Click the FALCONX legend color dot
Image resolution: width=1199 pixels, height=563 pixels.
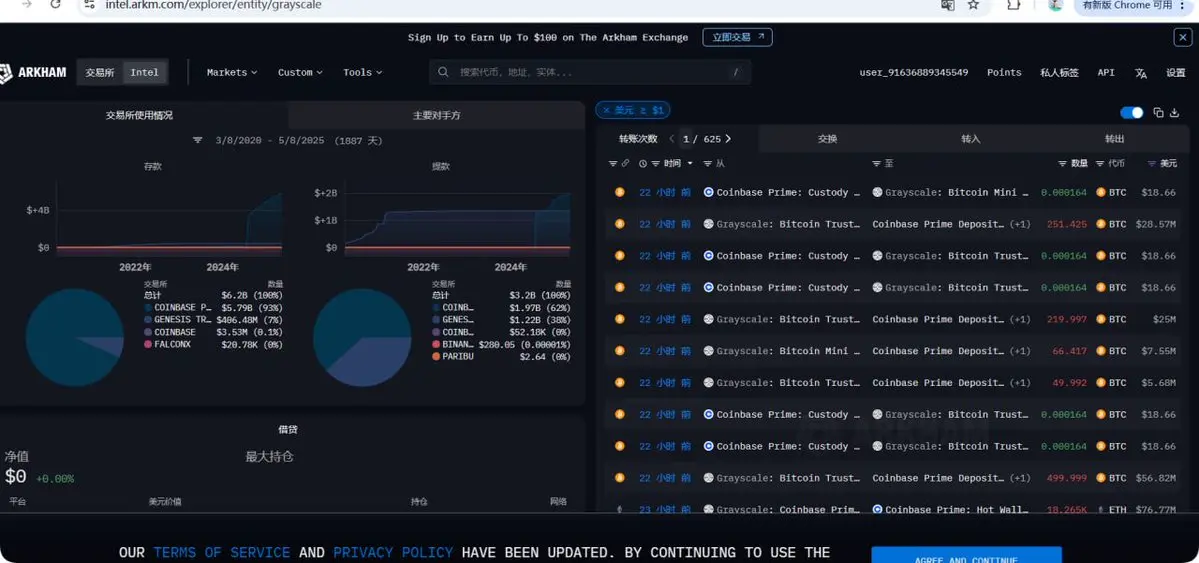(x=148, y=345)
